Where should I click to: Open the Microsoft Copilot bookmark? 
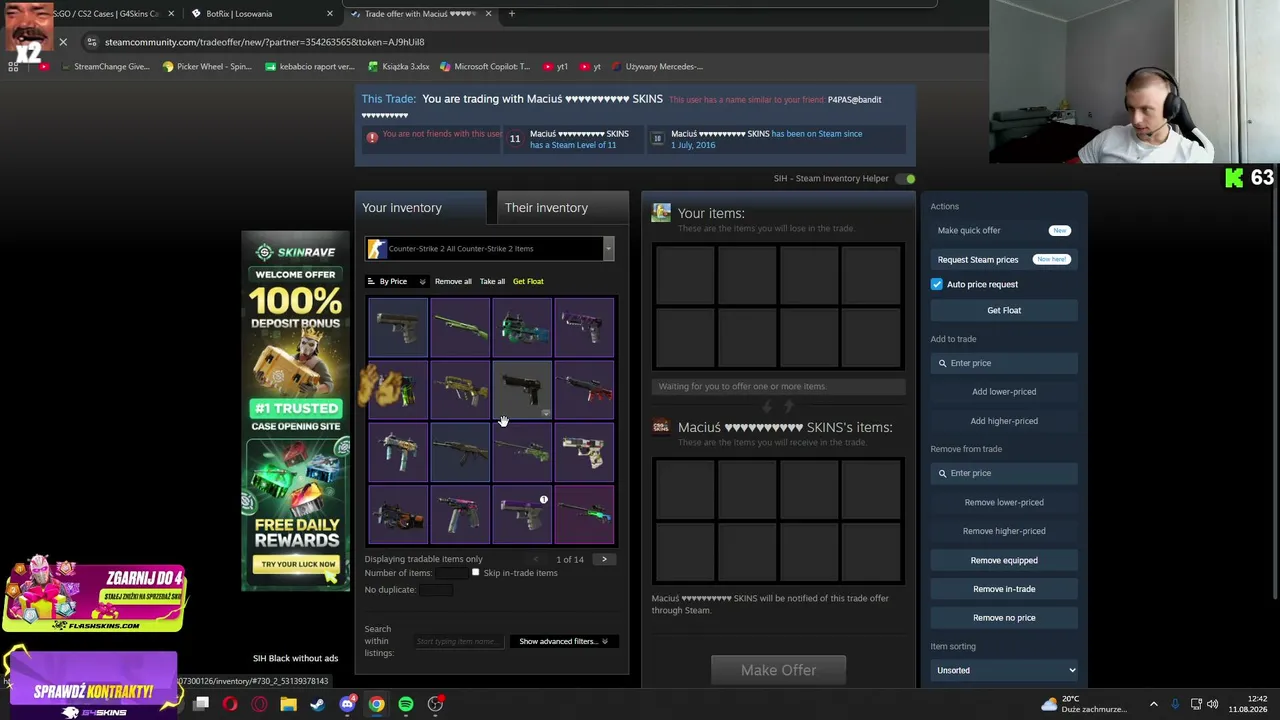484,67
